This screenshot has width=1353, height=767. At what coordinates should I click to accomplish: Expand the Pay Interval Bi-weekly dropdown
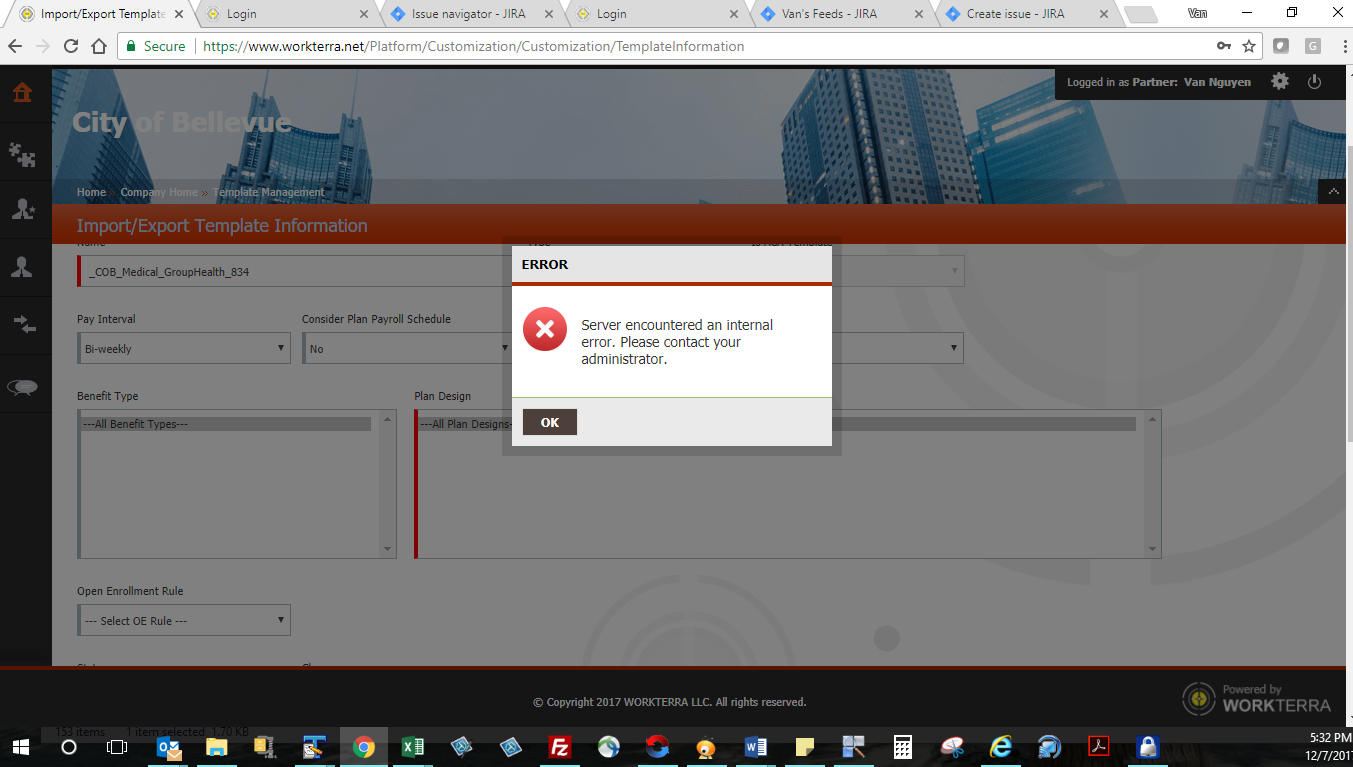184,348
